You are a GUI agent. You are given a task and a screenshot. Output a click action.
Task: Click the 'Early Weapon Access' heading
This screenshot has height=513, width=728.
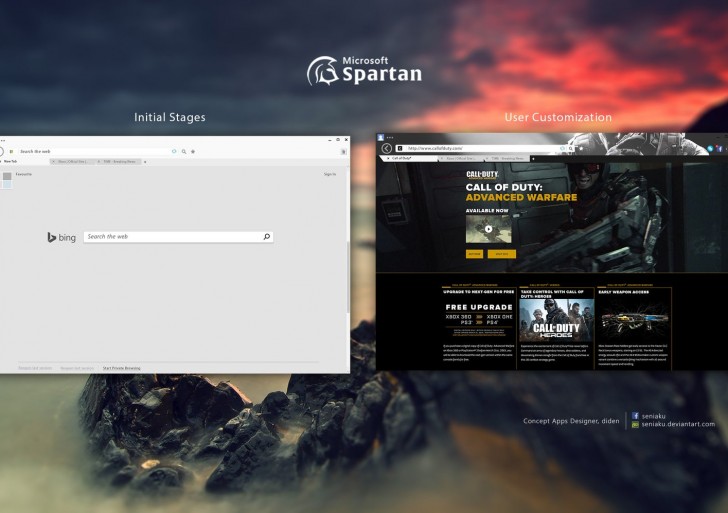click(624, 292)
